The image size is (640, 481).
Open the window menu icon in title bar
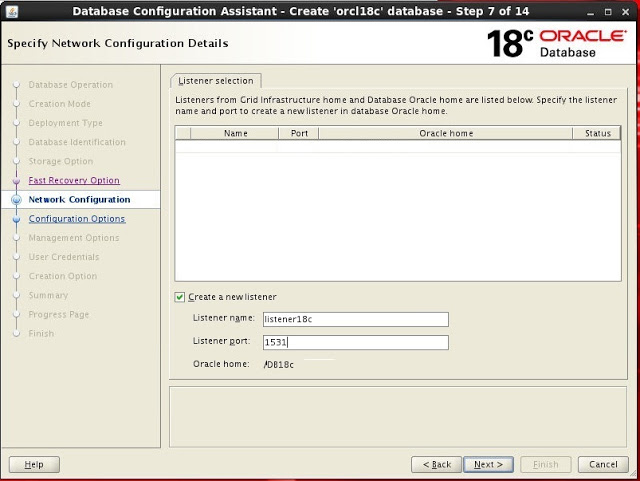[11, 11]
